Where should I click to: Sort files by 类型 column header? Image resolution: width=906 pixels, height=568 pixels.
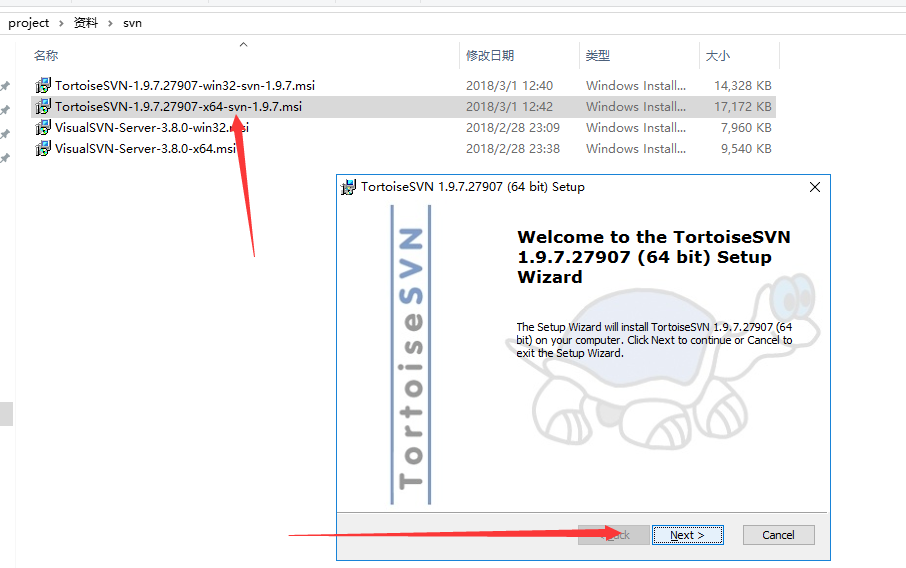pos(598,55)
